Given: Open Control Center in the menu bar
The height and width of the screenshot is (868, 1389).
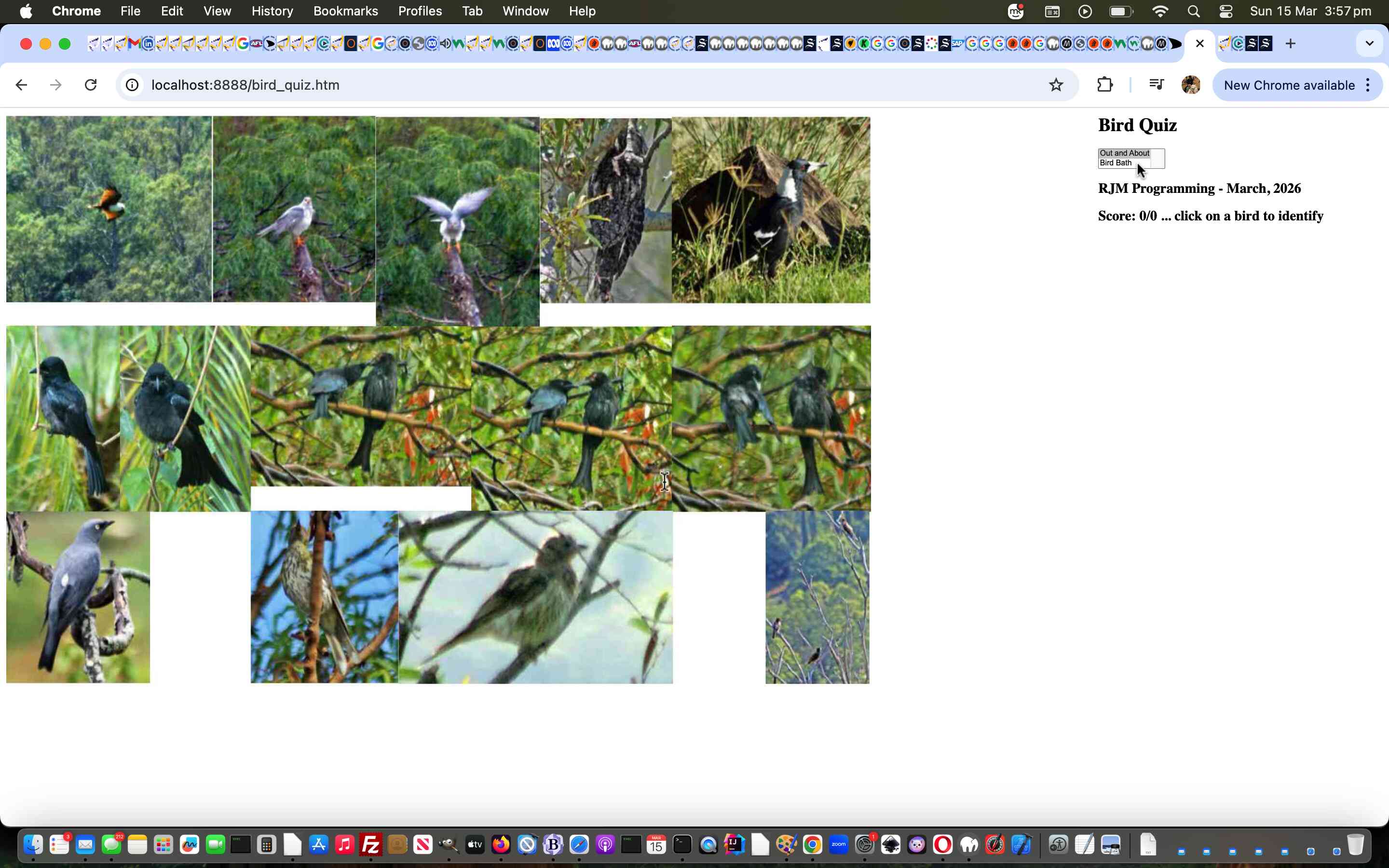Looking at the screenshot, I should pos(1226,11).
